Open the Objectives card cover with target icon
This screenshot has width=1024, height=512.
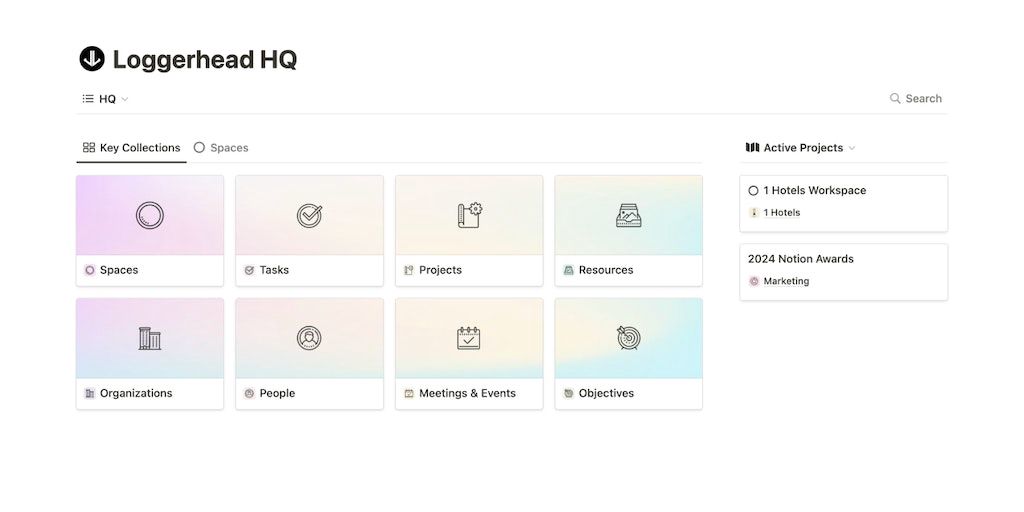pos(629,338)
